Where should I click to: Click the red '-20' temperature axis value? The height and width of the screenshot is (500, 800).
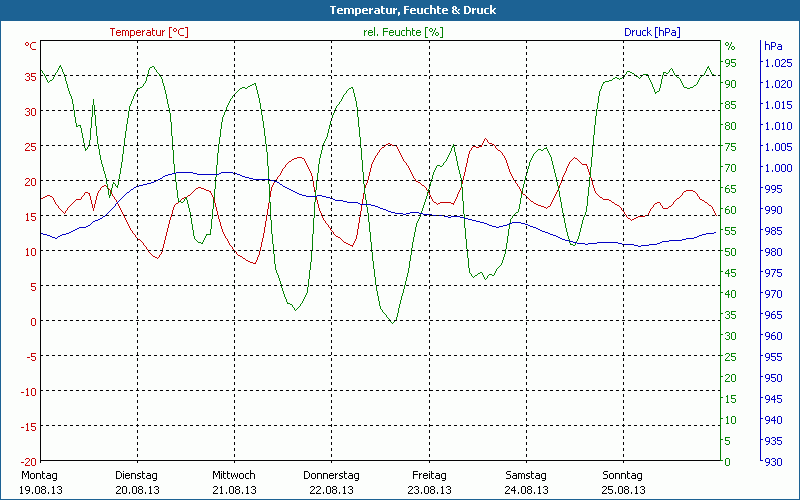(x=29, y=462)
